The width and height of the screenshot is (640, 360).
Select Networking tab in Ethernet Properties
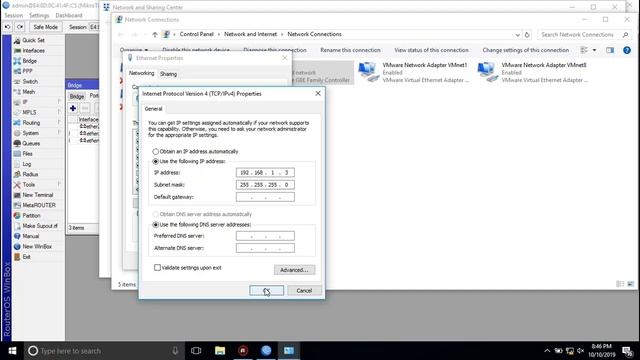pyautogui.click(x=141, y=73)
